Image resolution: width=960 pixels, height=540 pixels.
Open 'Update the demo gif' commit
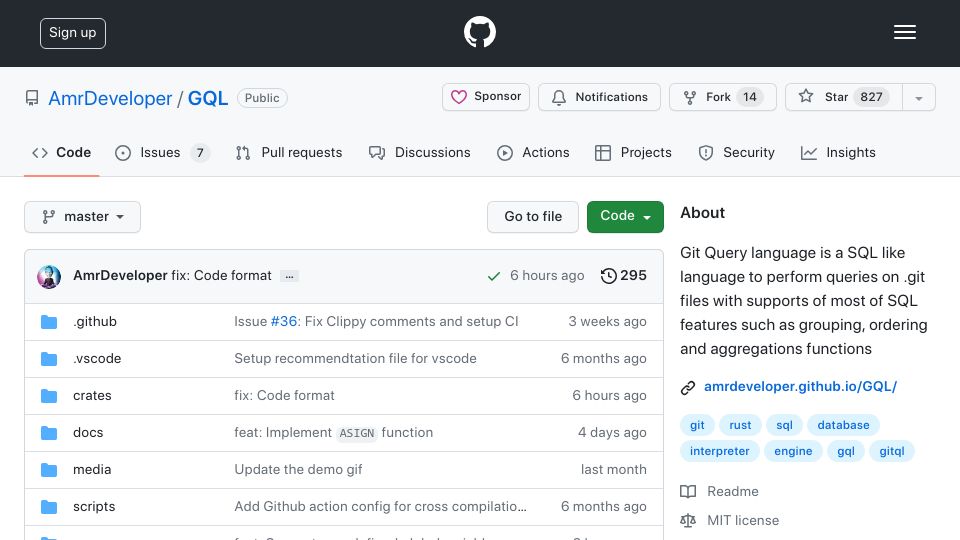[298, 470]
